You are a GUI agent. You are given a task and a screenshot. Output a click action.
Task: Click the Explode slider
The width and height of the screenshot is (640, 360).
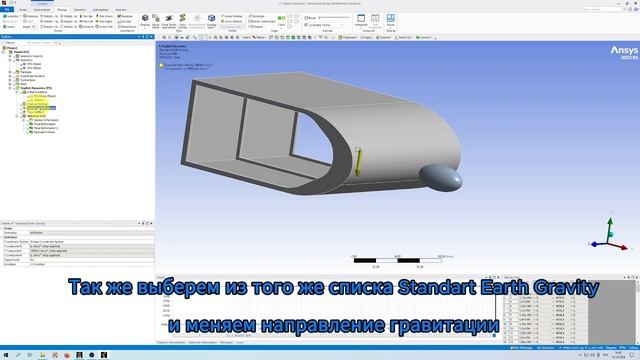coord(335,18)
